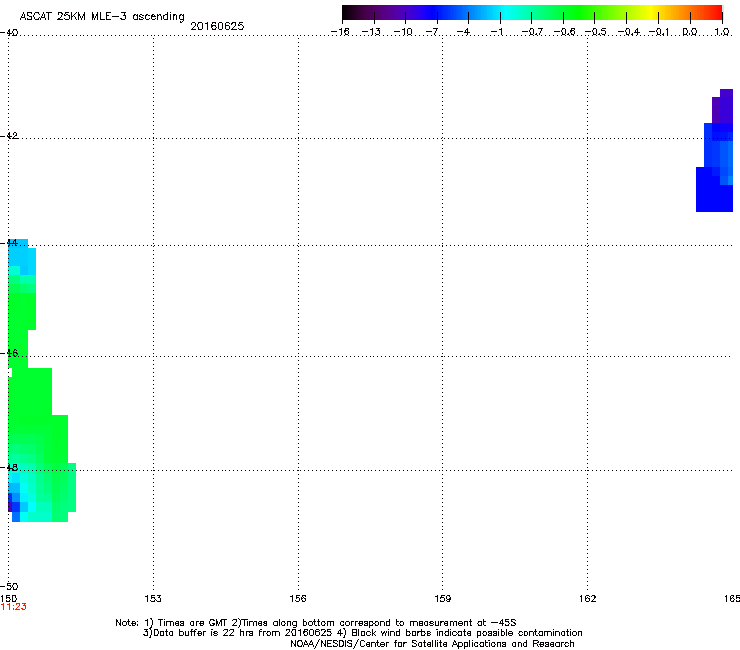Click the color bar's gradient strip
This screenshot has height=650, width=740.
[532, 12]
